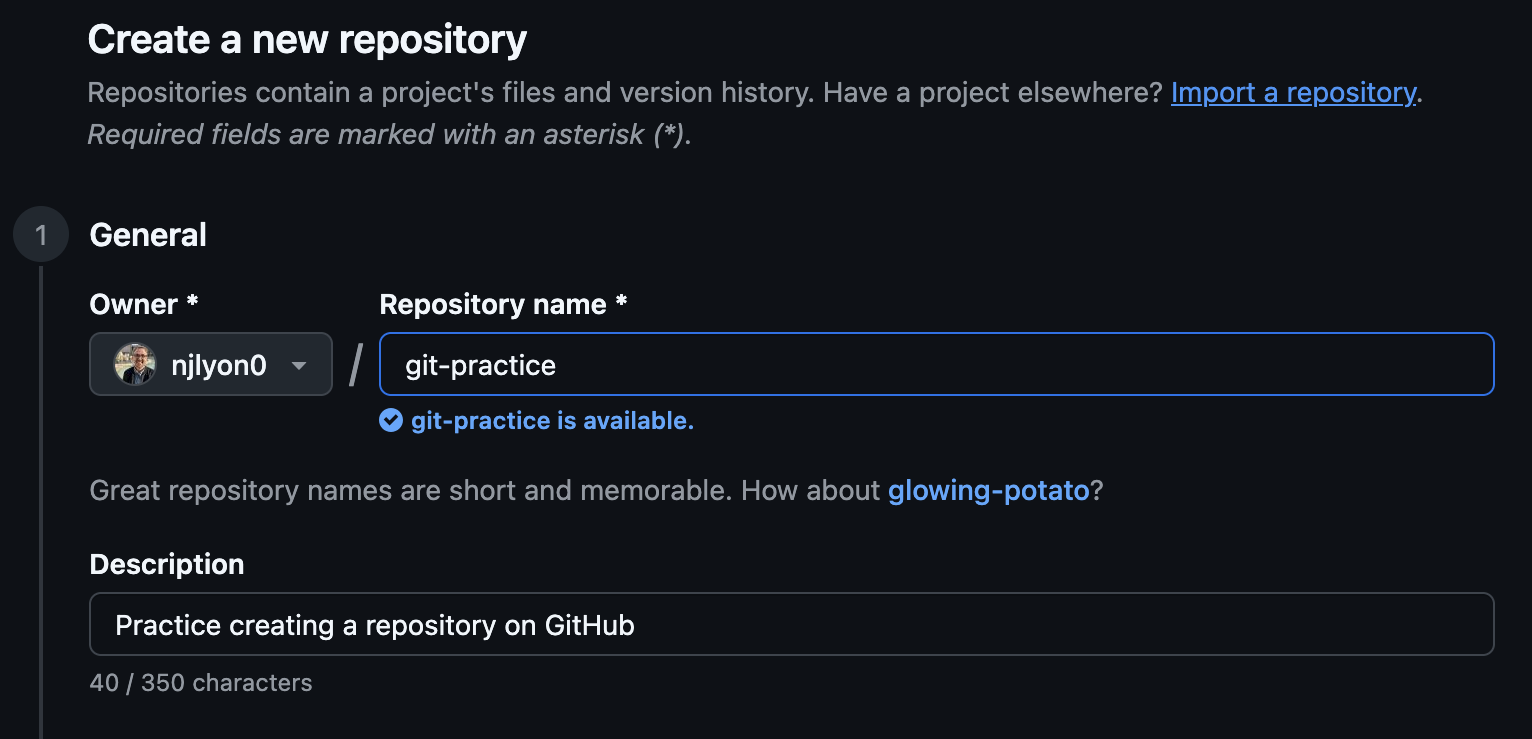Click the Repository name label

coord(502,304)
